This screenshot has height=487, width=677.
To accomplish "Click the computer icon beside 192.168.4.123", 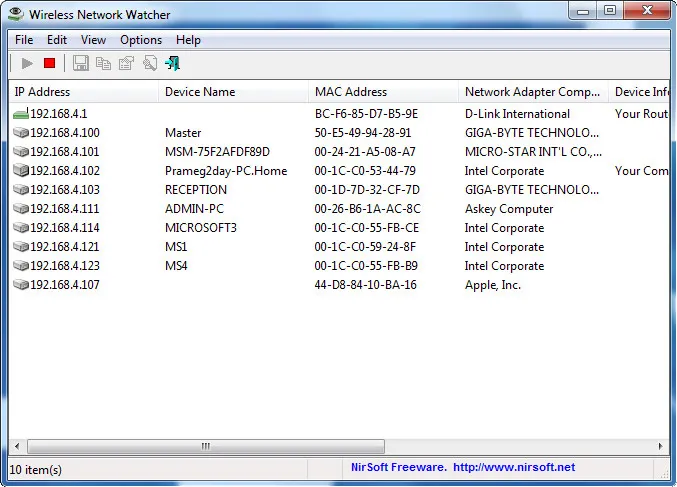I will [x=21, y=266].
